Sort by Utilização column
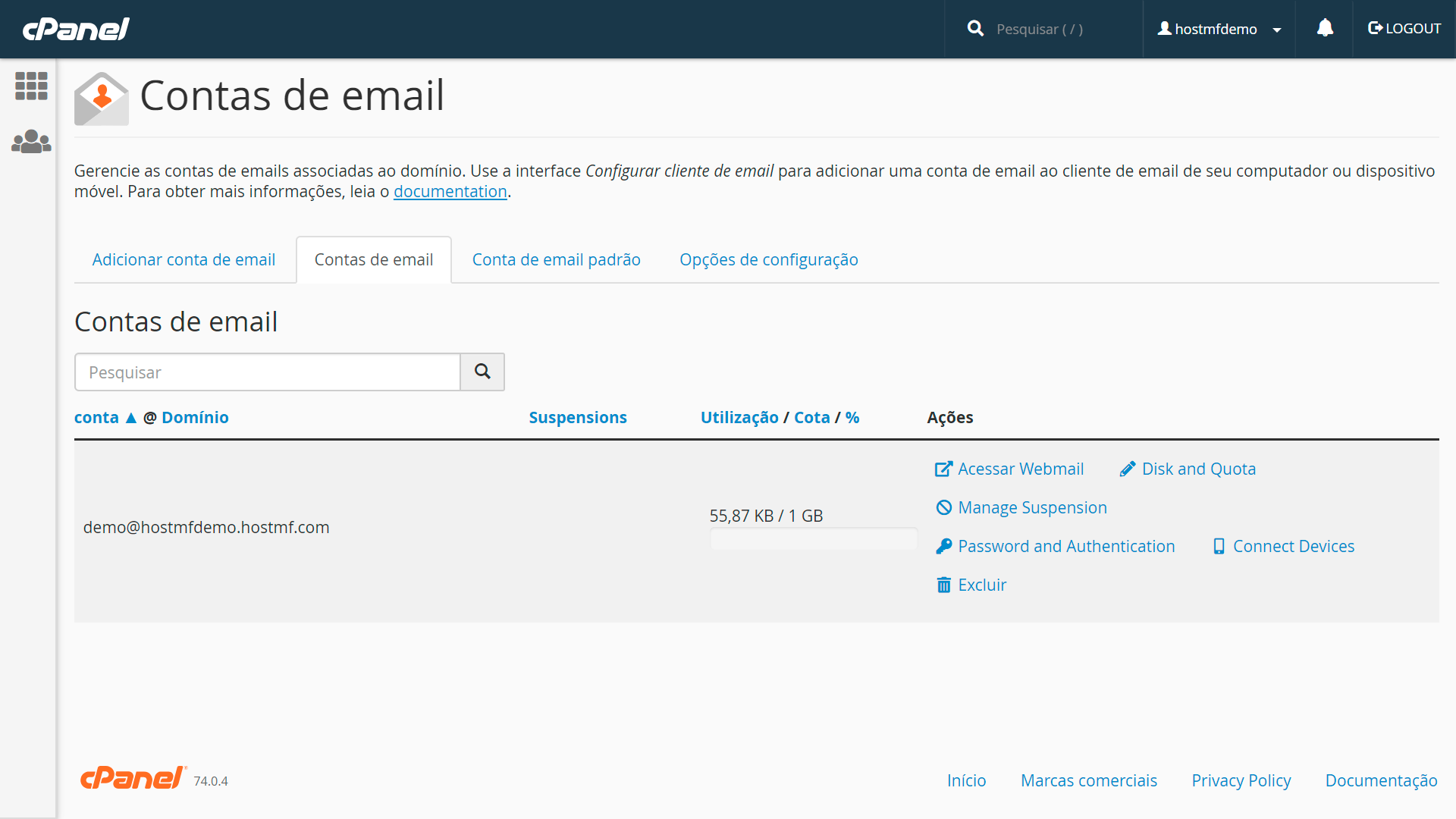Image resolution: width=1456 pixels, height=819 pixels. pos(739,418)
